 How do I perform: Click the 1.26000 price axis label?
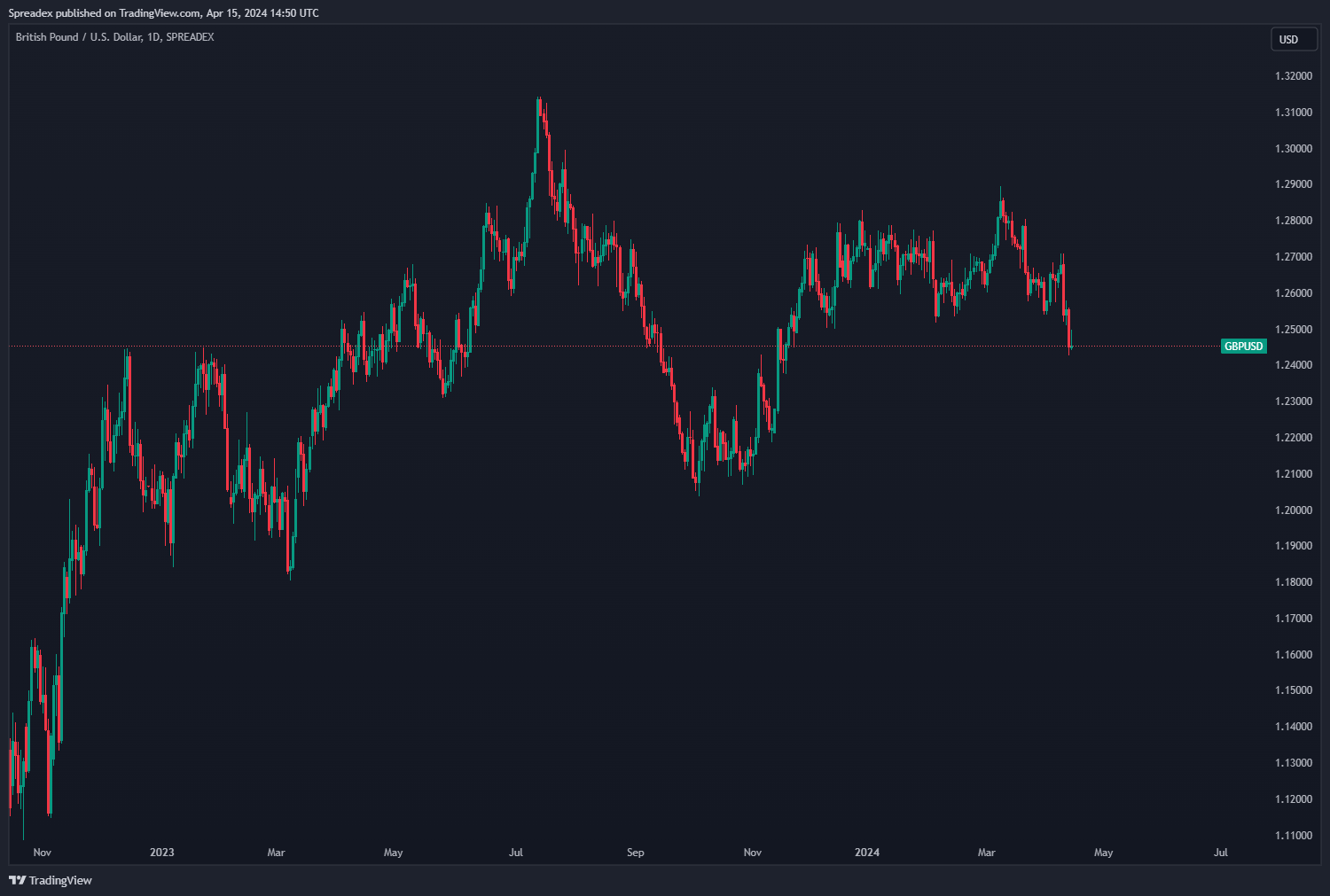pos(1294,293)
